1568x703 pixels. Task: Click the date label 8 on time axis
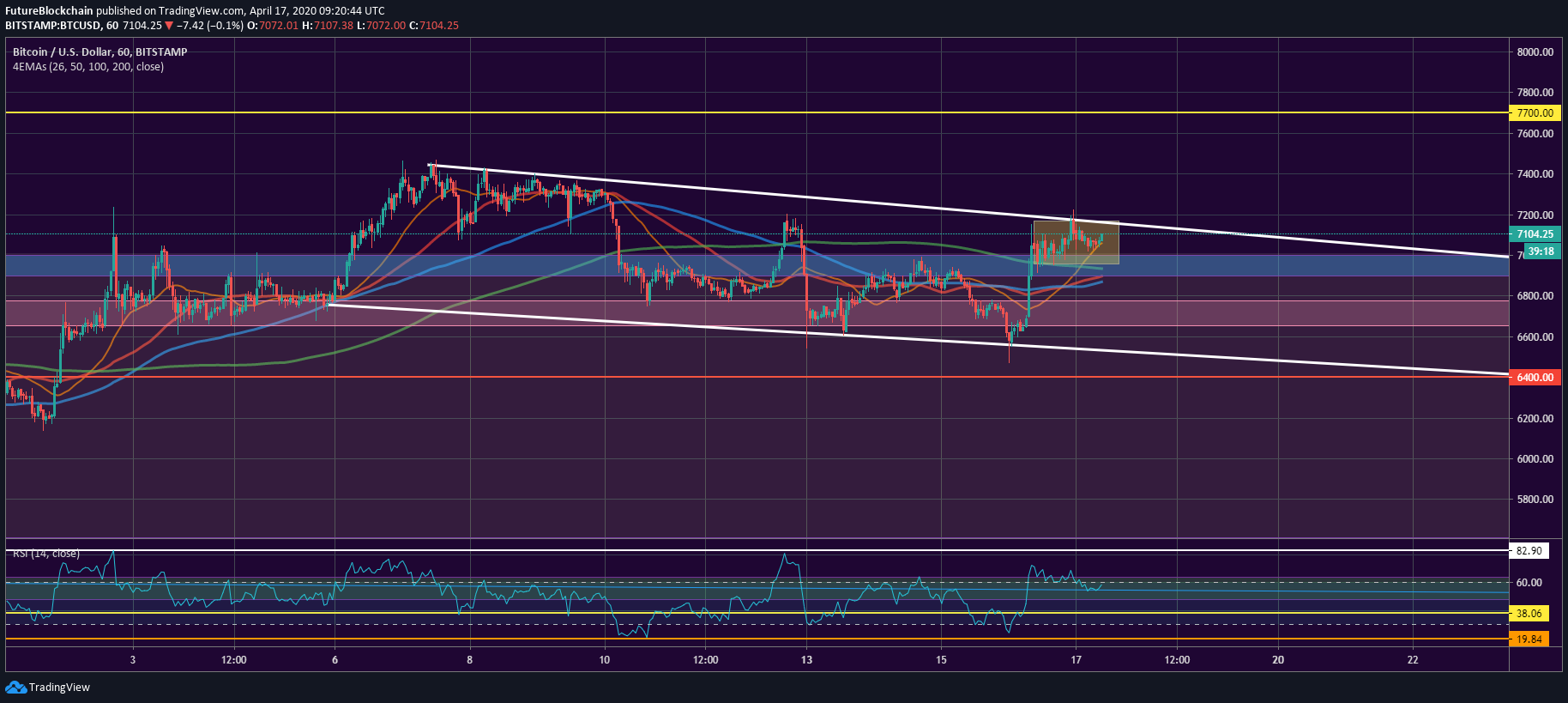coord(470,660)
